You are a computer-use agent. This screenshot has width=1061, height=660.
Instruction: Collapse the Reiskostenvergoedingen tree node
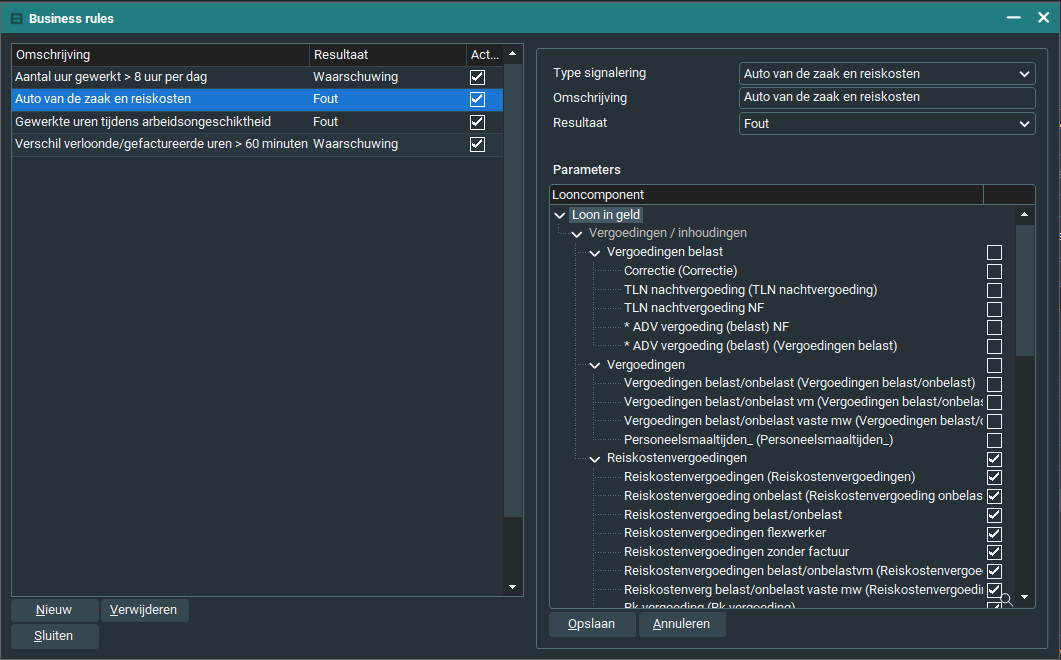[594, 459]
